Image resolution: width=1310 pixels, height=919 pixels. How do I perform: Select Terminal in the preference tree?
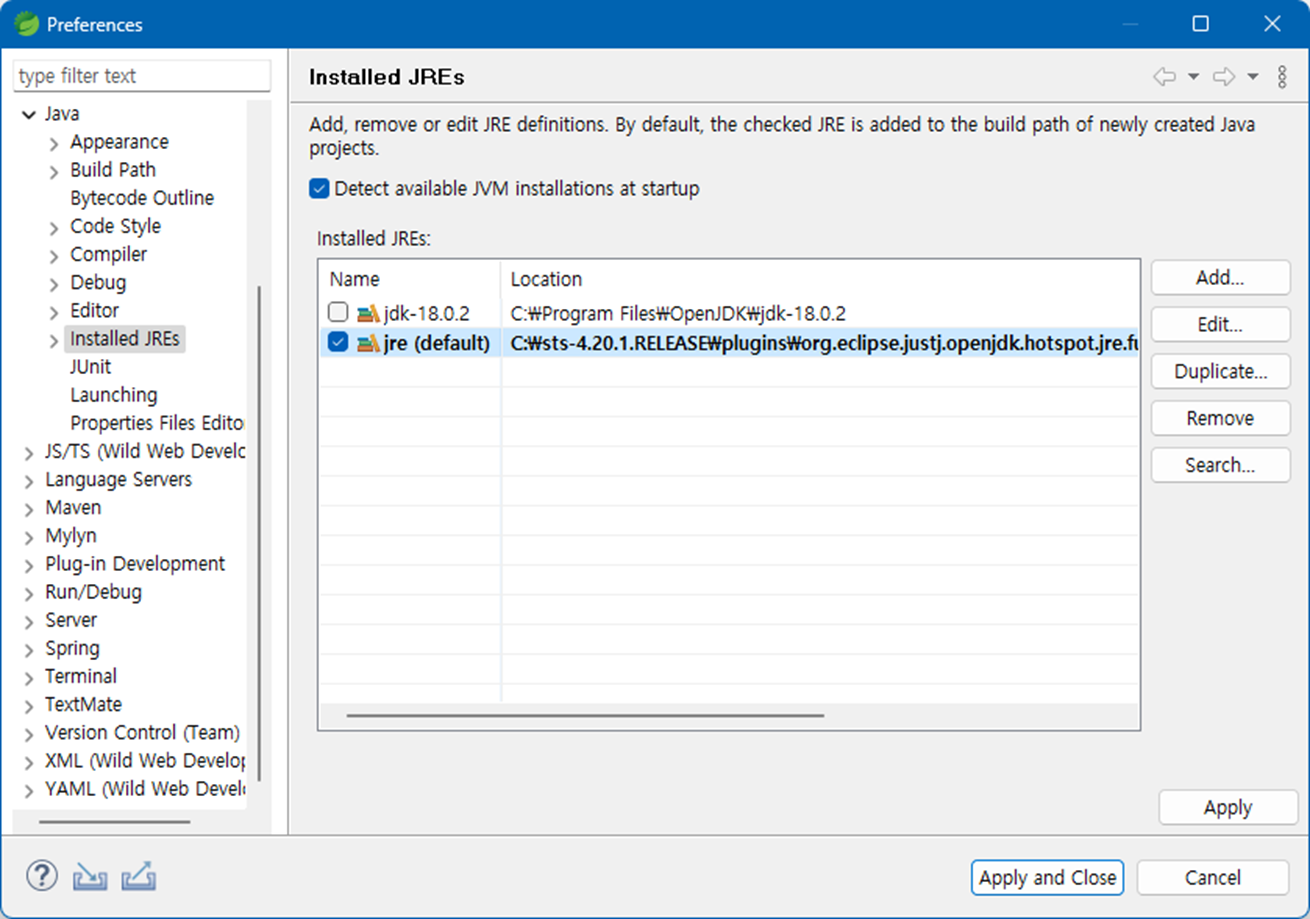[81, 676]
